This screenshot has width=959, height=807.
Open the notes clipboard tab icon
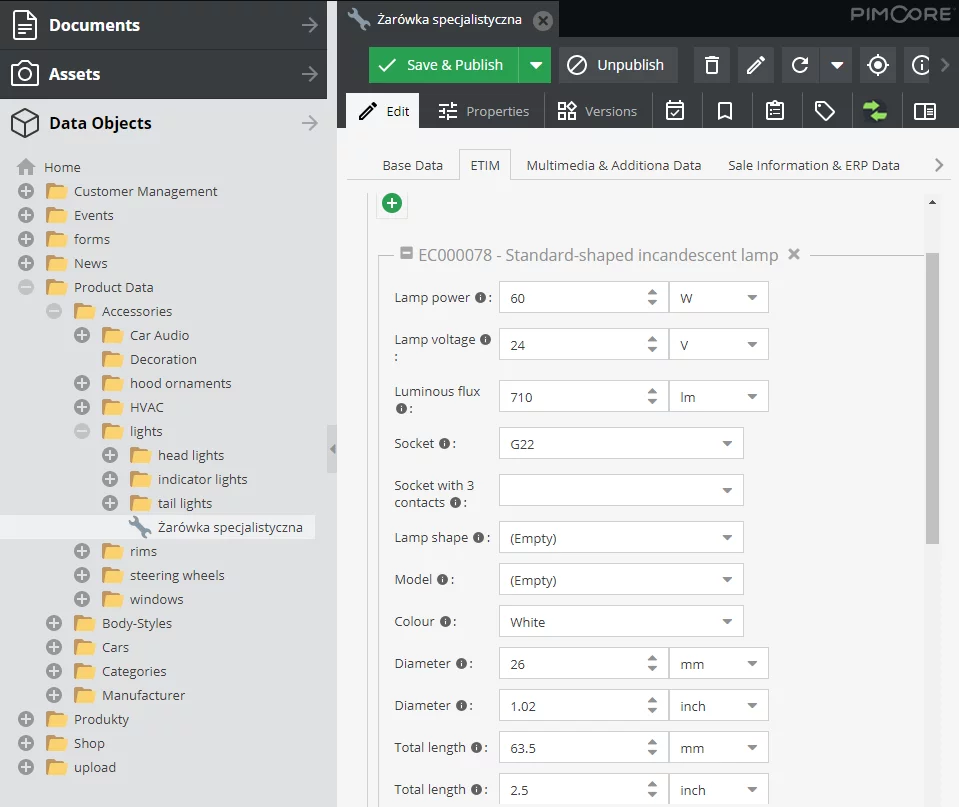pyautogui.click(x=774, y=111)
